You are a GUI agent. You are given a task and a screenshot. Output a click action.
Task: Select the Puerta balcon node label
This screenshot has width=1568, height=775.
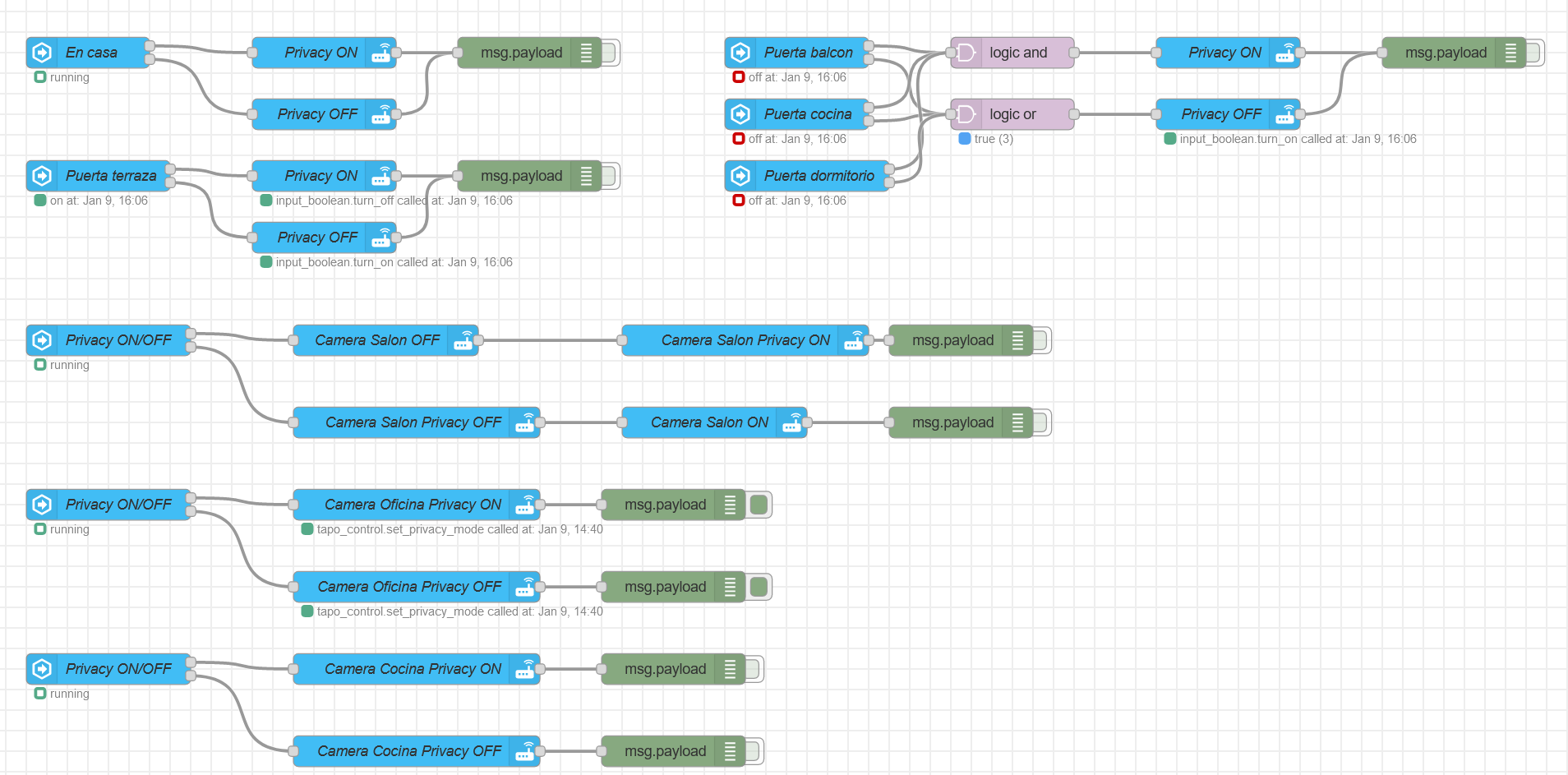(x=809, y=53)
